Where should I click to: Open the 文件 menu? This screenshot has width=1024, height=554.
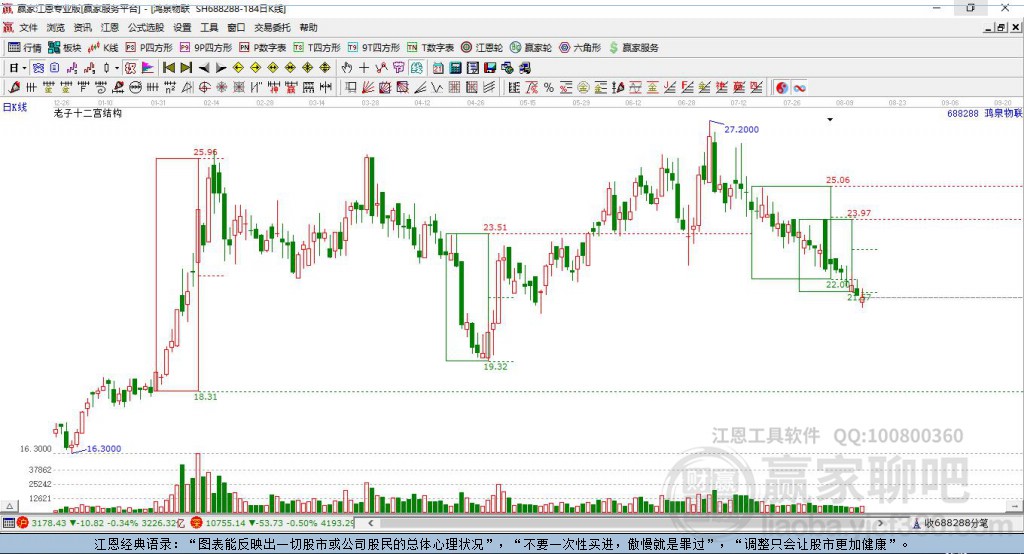pos(29,27)
